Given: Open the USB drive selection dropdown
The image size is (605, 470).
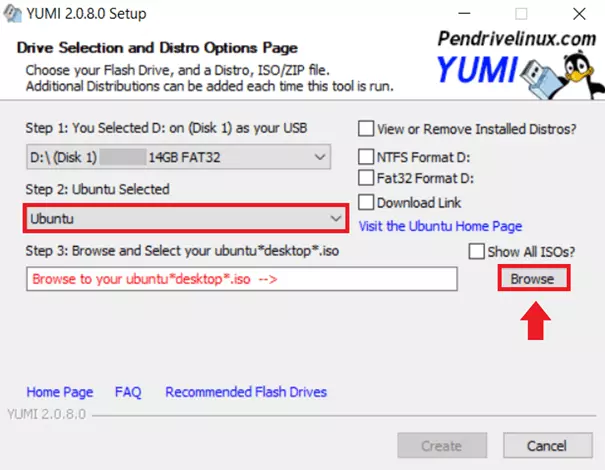Looking at the screenshot, I should 178,157.
